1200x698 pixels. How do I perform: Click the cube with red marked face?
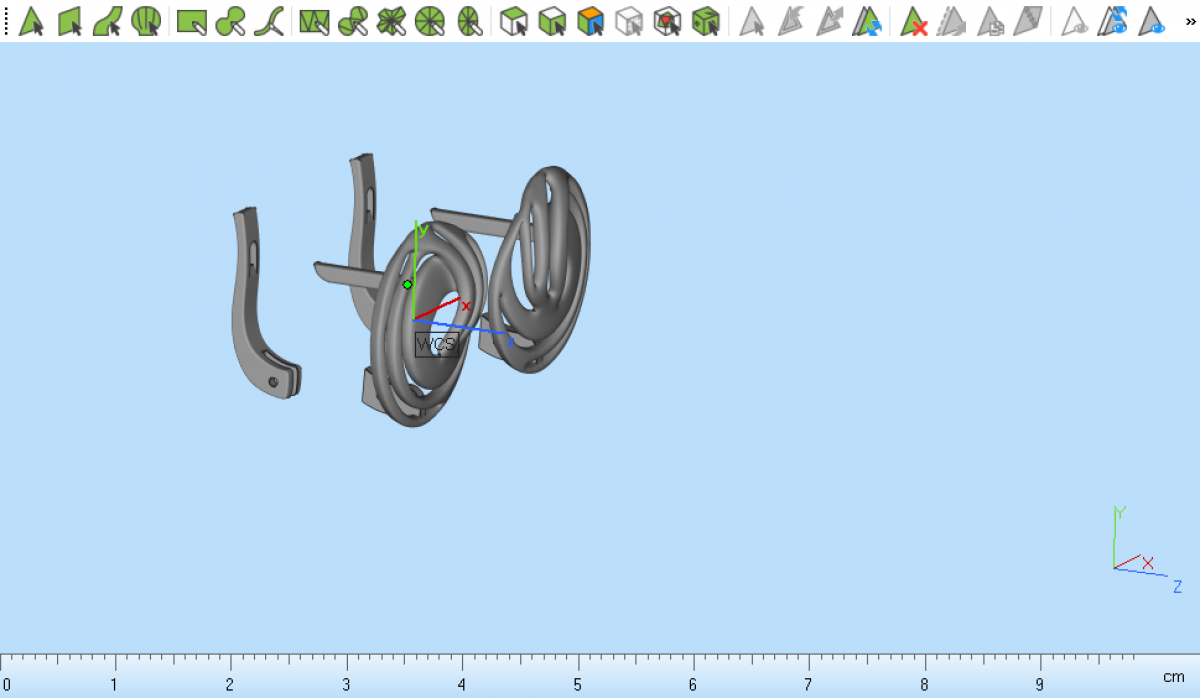click(x=667, y=21)
